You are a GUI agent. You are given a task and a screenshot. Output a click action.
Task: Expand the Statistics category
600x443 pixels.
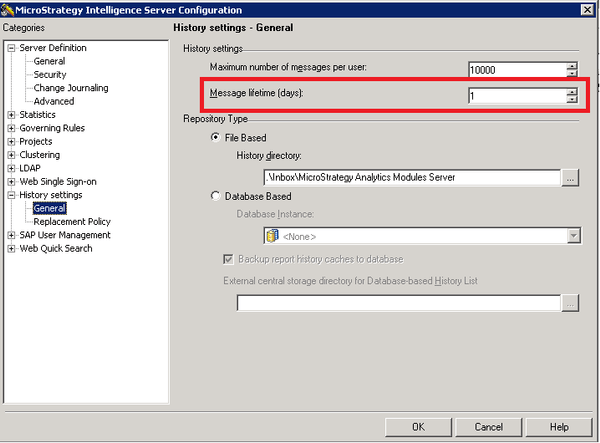click(11, 115)
